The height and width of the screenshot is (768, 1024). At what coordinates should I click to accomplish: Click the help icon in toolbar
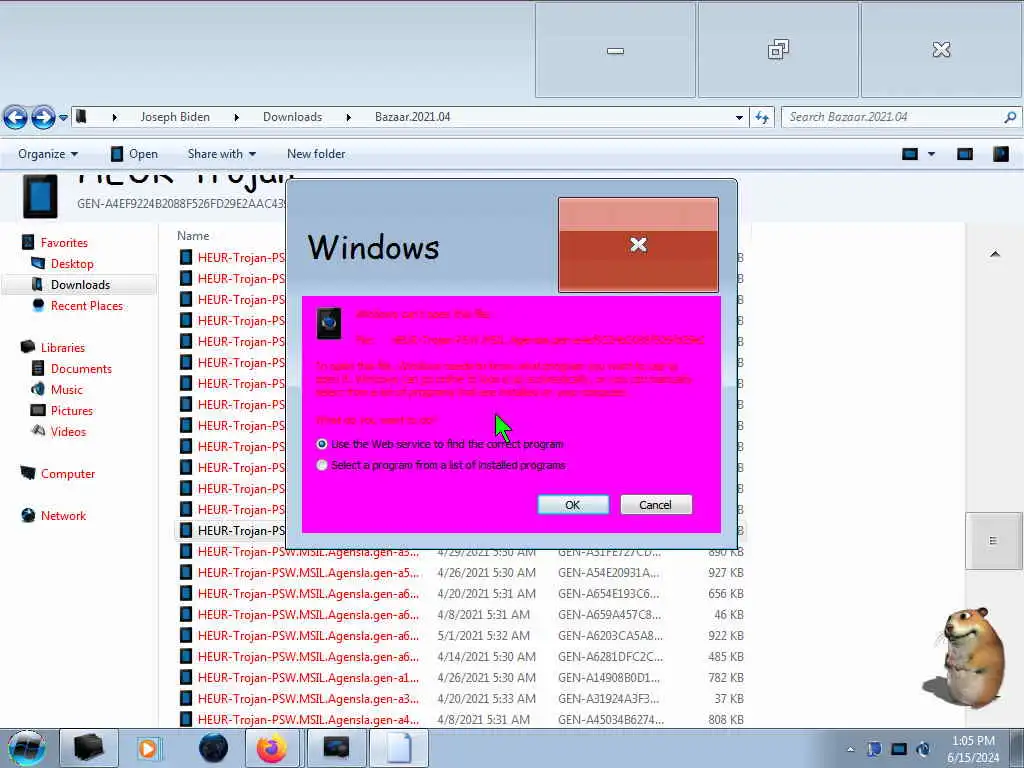pyautogui.click(x=1000, y=154)
